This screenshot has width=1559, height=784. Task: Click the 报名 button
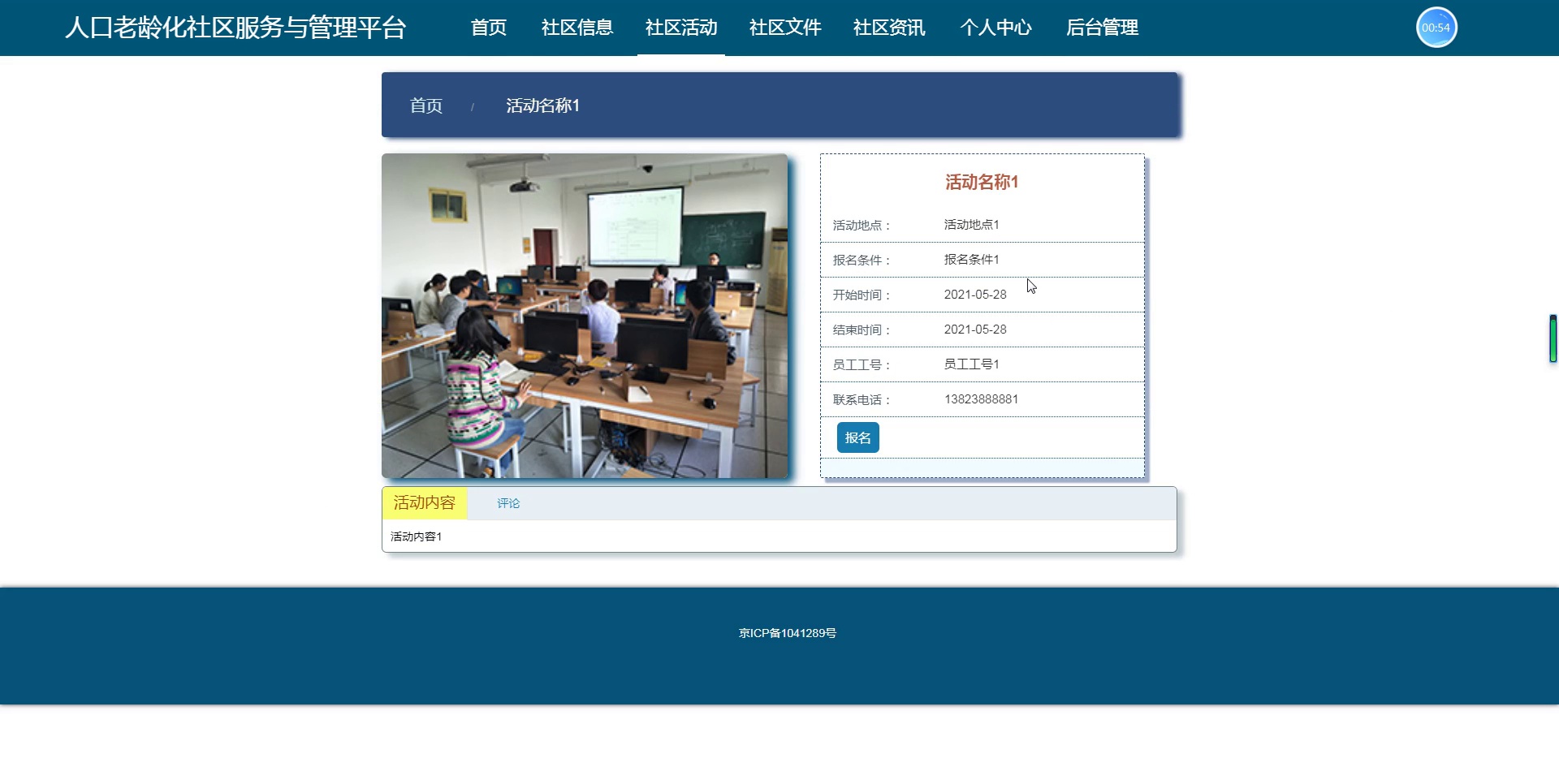pos(857,437)
